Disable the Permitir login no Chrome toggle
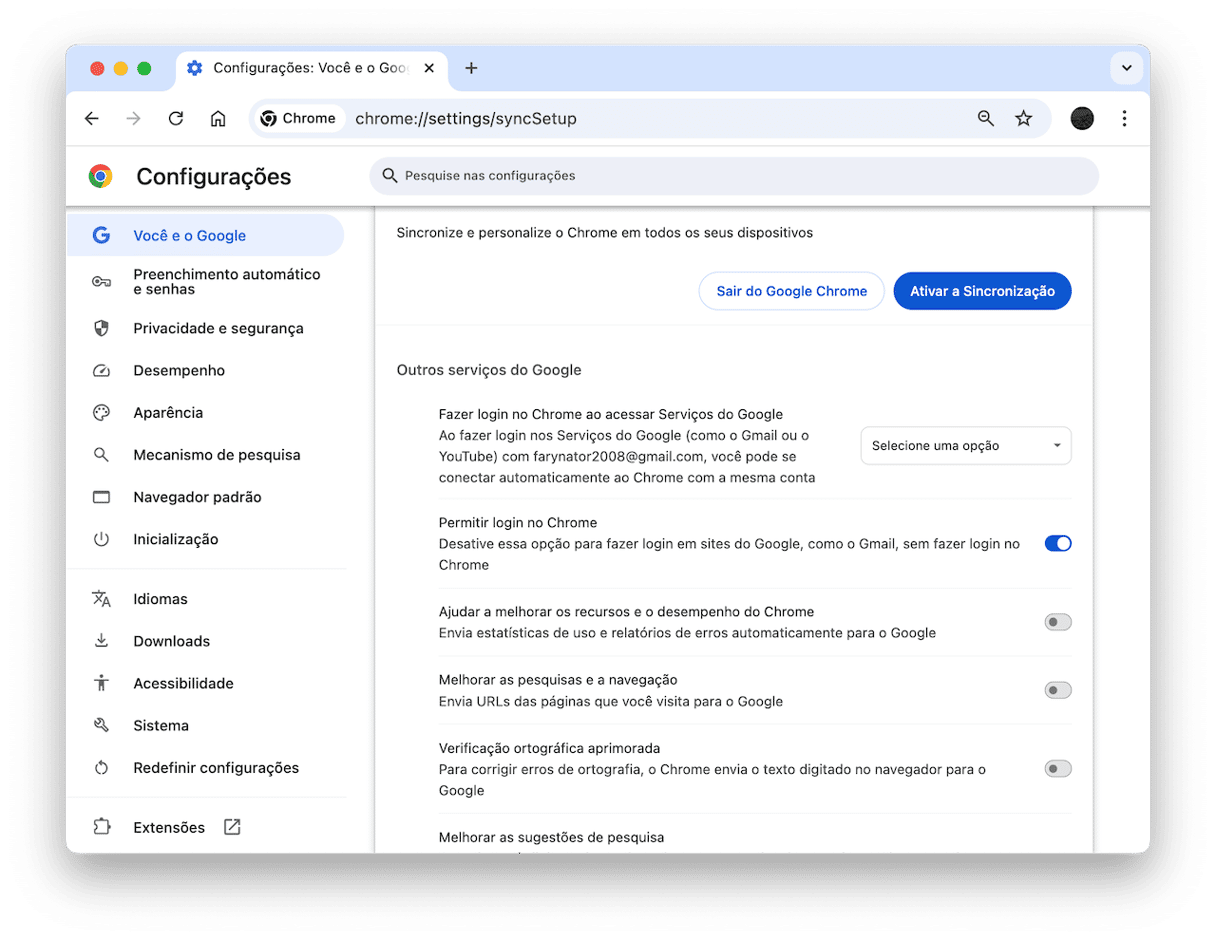1216x940 pixels. (1057, 544)
